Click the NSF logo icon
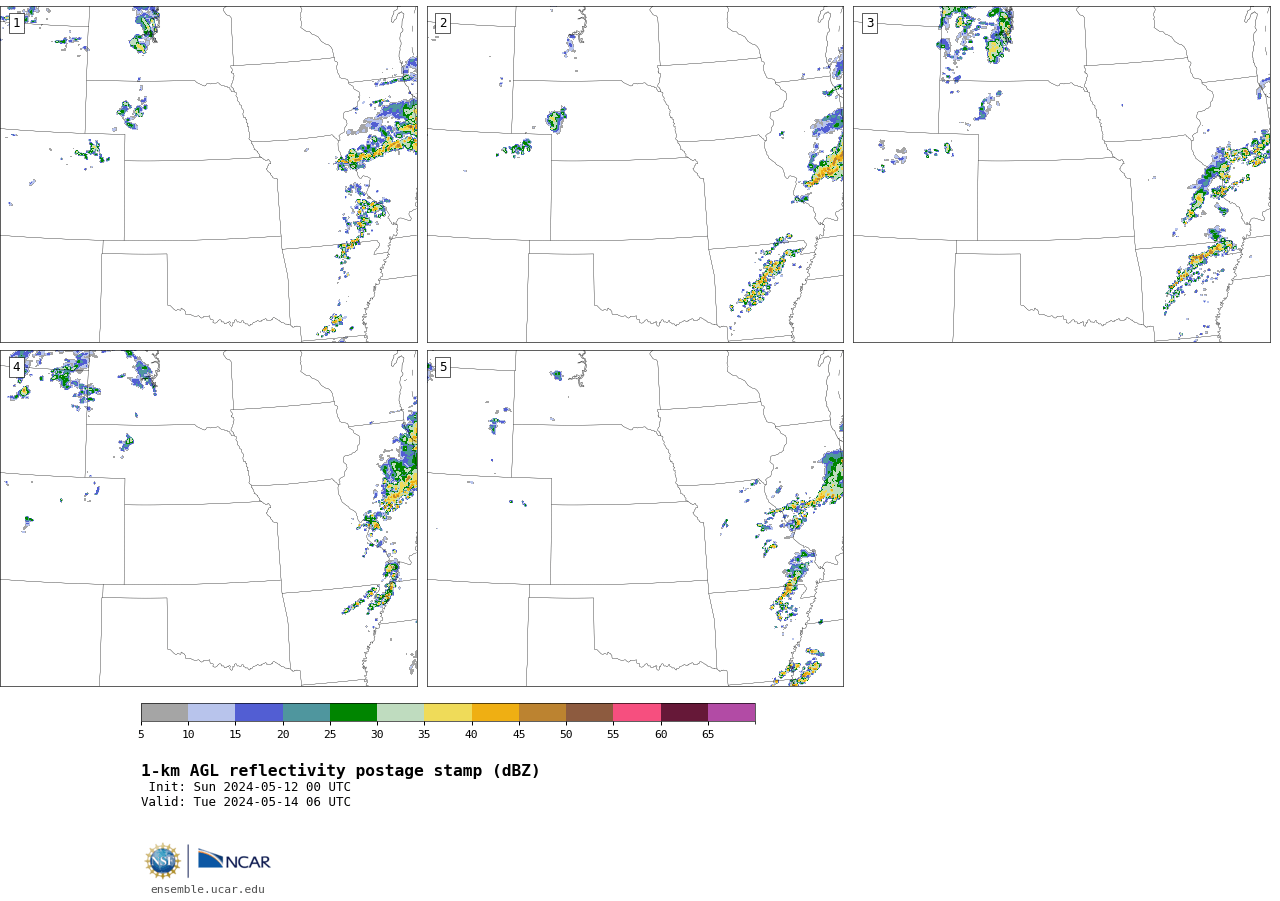This screenshot has width=1280, height=901. tap(163, 861)
